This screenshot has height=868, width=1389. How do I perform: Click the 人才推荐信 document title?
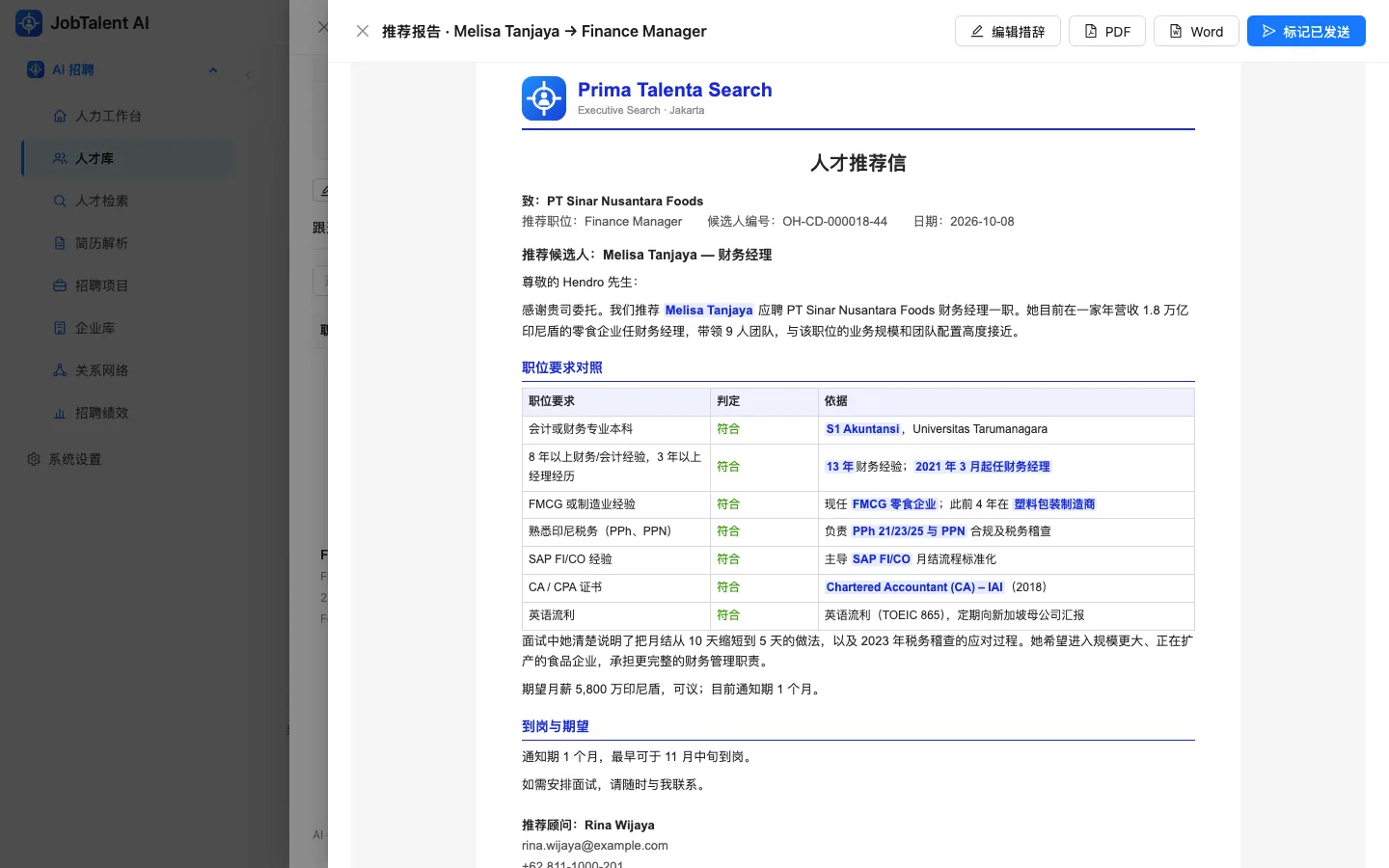coord(858,163)
